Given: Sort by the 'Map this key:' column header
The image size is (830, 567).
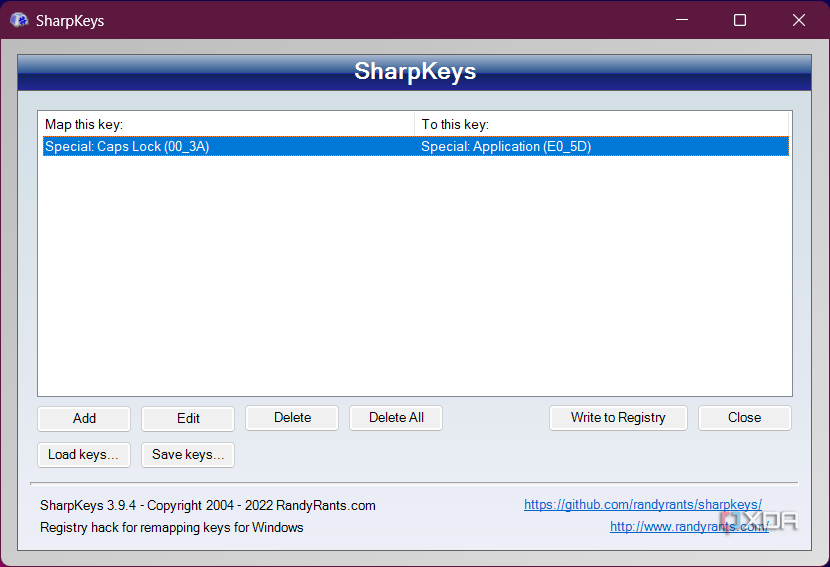Looking at the screenshot, I should coord(226,124).
